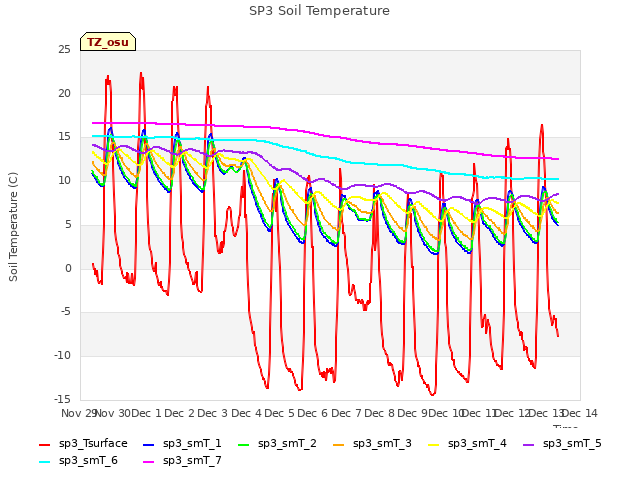Click the sp3_Tsurface legend label
This screenshot has height=480, width=640.
[x=93, y=443]
